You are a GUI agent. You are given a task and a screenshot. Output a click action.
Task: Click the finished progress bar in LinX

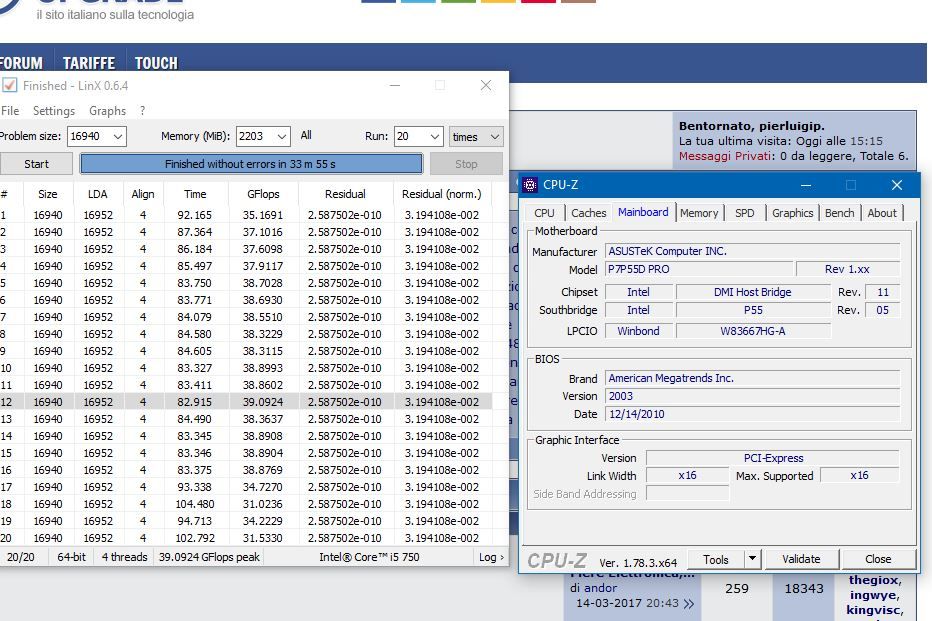click(250, 164)
